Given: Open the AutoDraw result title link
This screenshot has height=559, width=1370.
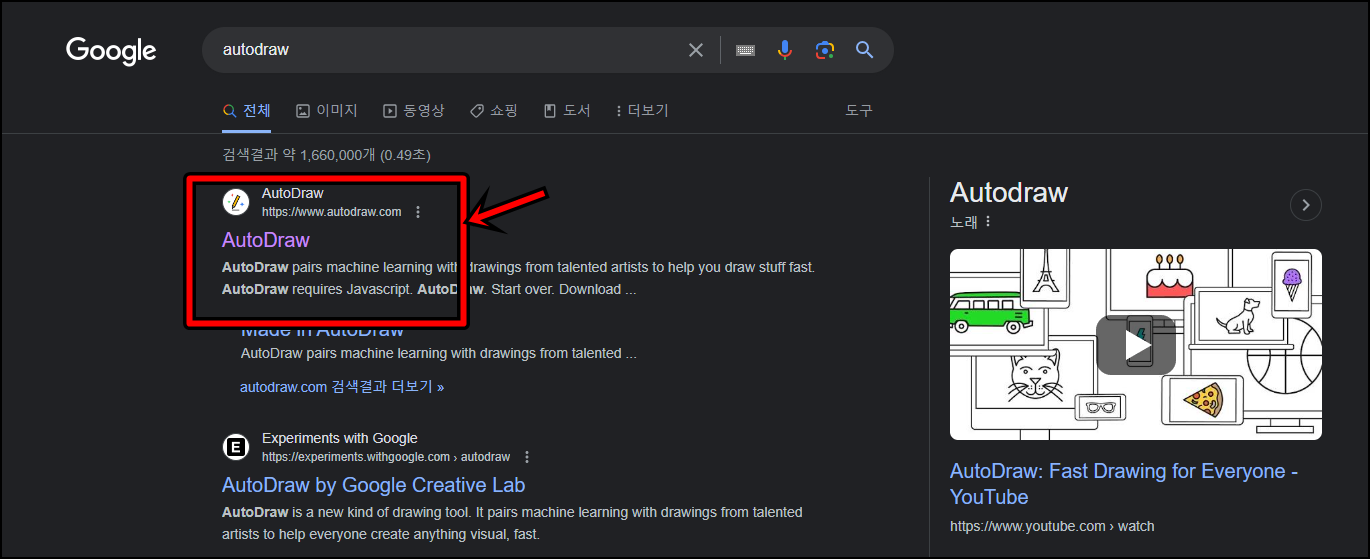Looking at the screenshot, I should coord(266,240).
